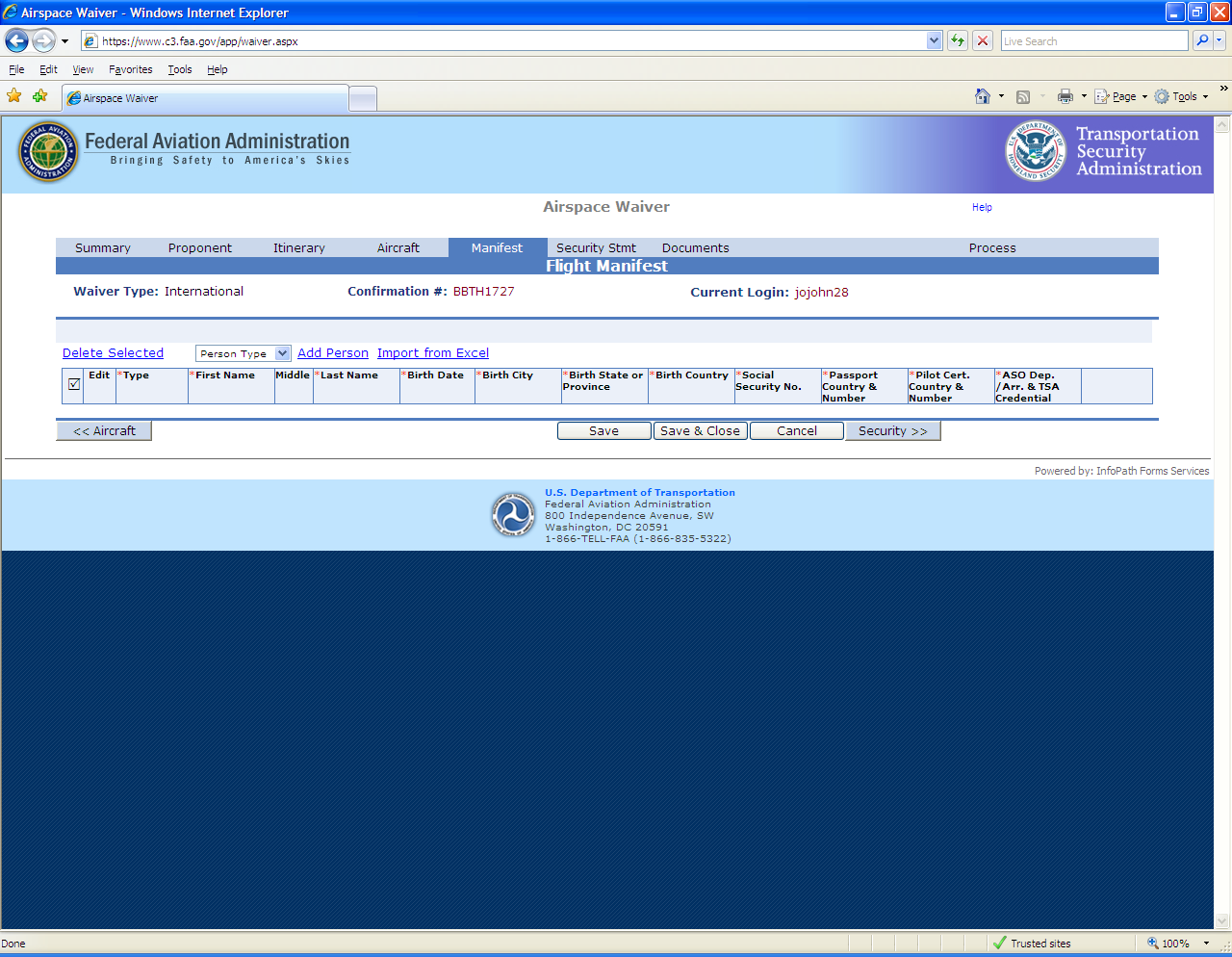Click the Powered by InfoPath Forms Services text
The image size is (1232, 957).
[x=1122, y=471]
